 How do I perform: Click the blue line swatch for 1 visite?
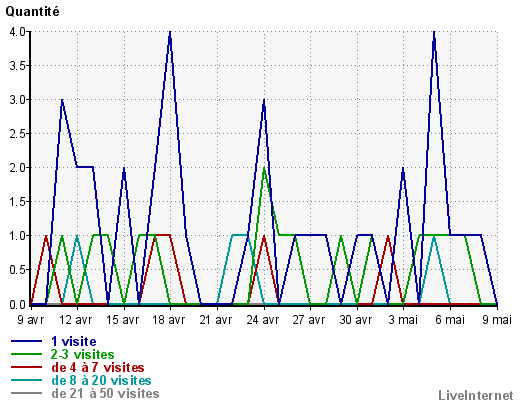click(27, 341)
